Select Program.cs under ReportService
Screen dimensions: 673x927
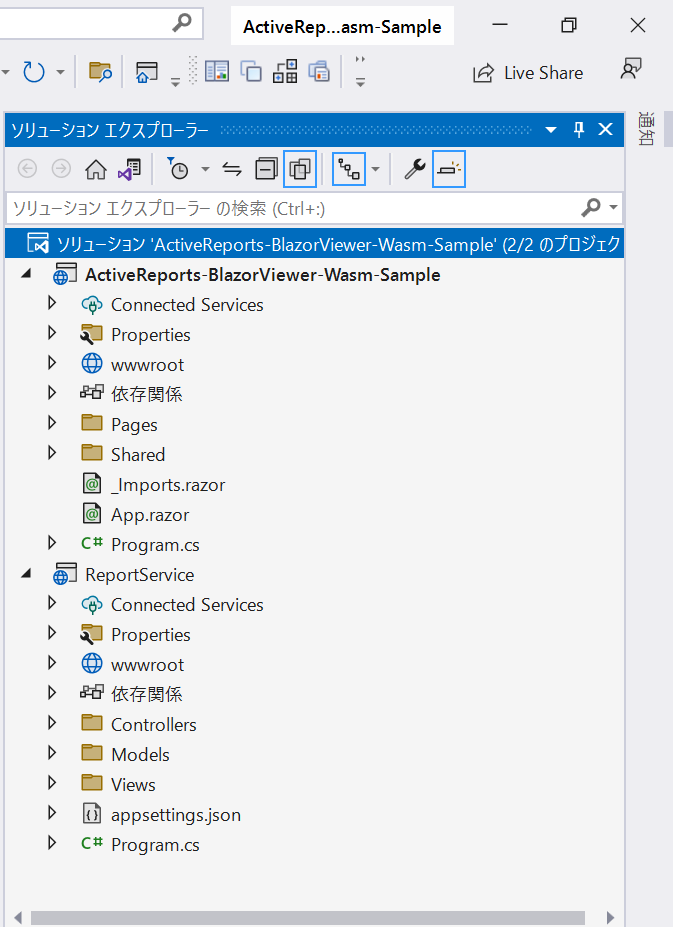point(155,845)
